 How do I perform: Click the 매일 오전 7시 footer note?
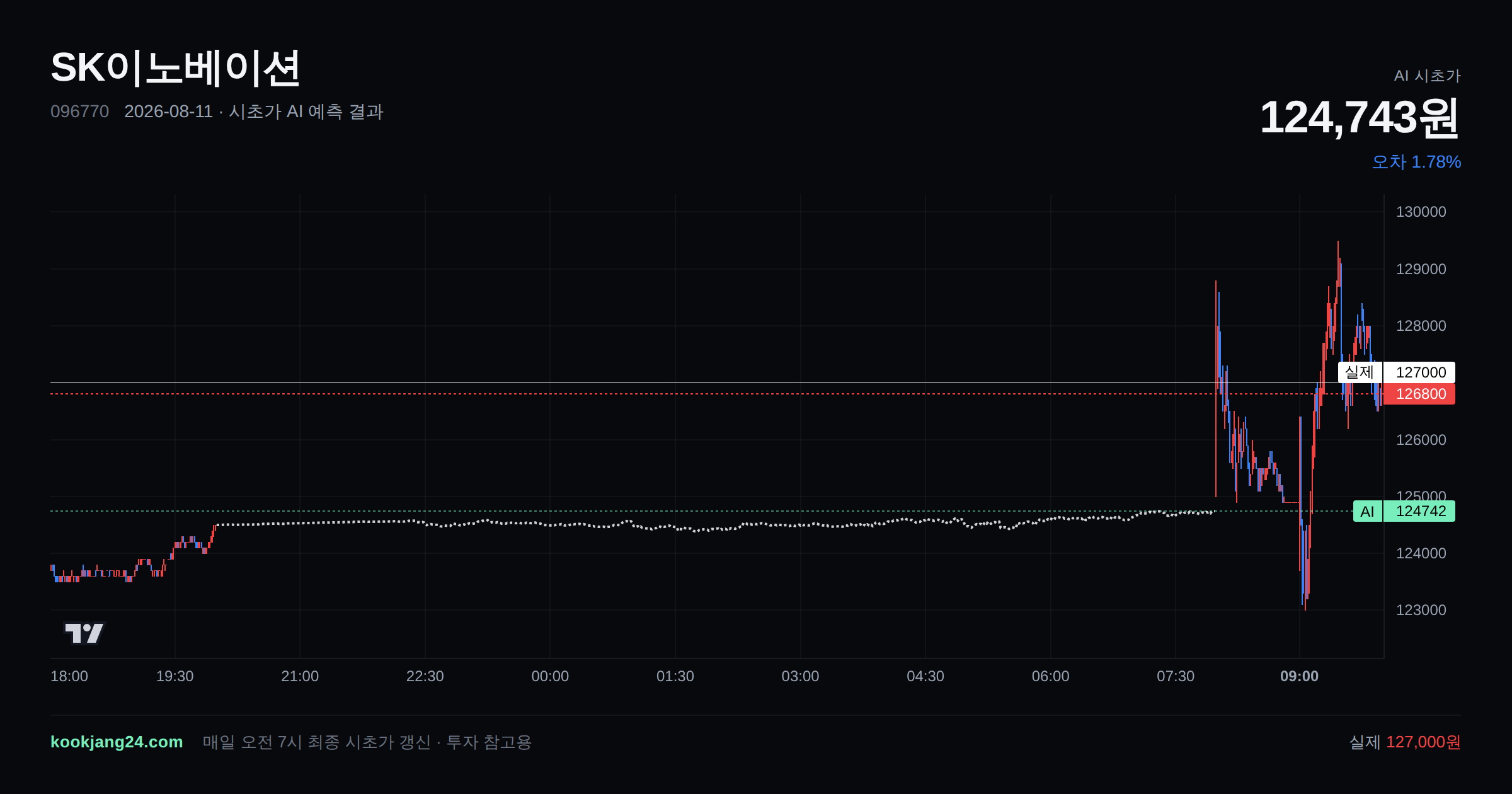coord(367,742)
